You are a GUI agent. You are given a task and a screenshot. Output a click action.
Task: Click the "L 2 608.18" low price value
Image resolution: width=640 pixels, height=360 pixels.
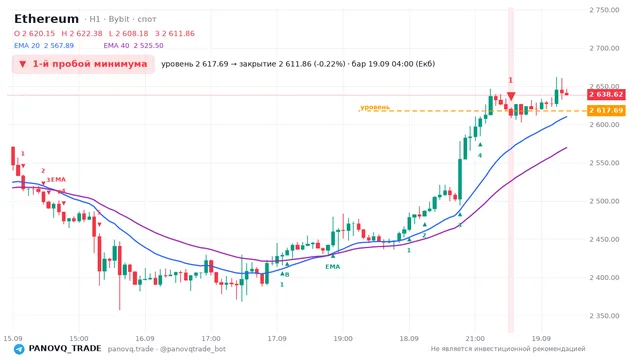point(129,33)
